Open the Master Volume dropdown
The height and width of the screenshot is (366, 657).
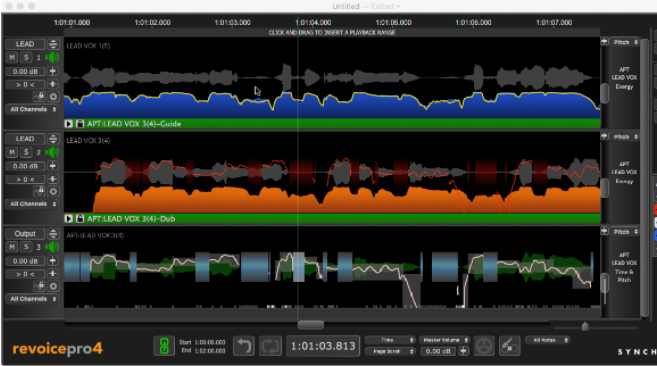point(445,340)
